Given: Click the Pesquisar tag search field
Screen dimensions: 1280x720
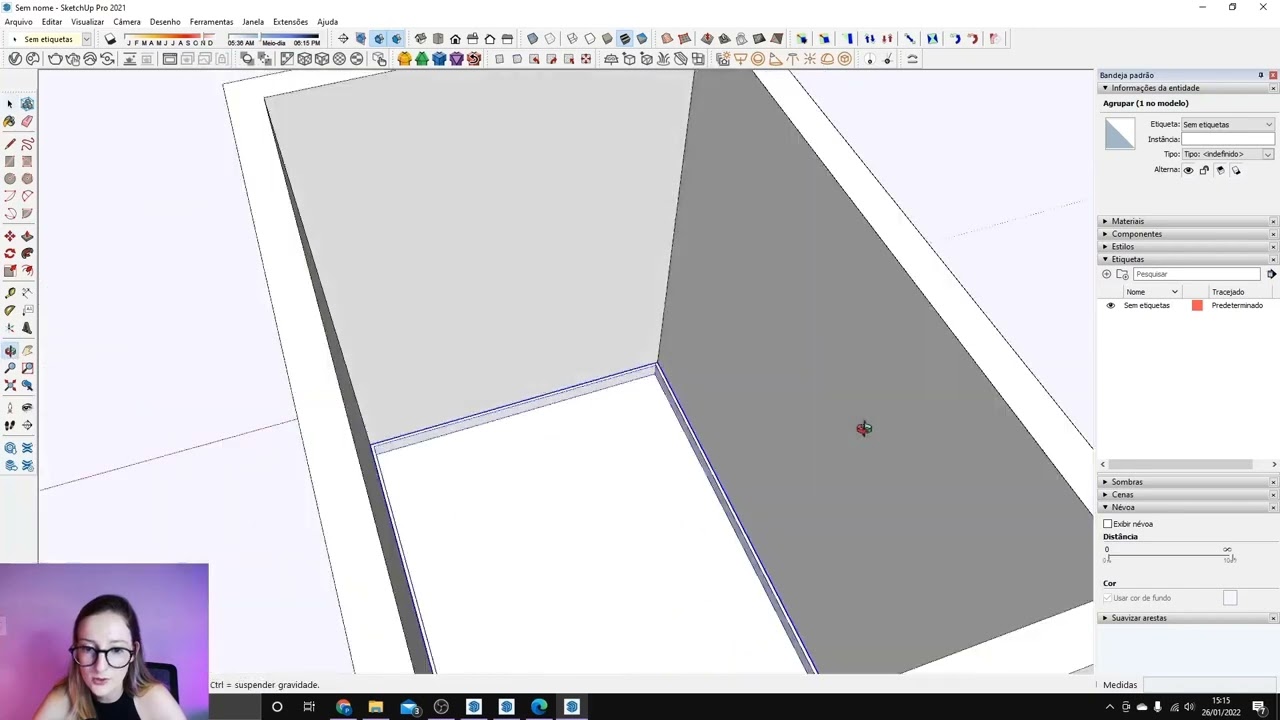Looking at the screenshot, I should (x=1196, y=274).
